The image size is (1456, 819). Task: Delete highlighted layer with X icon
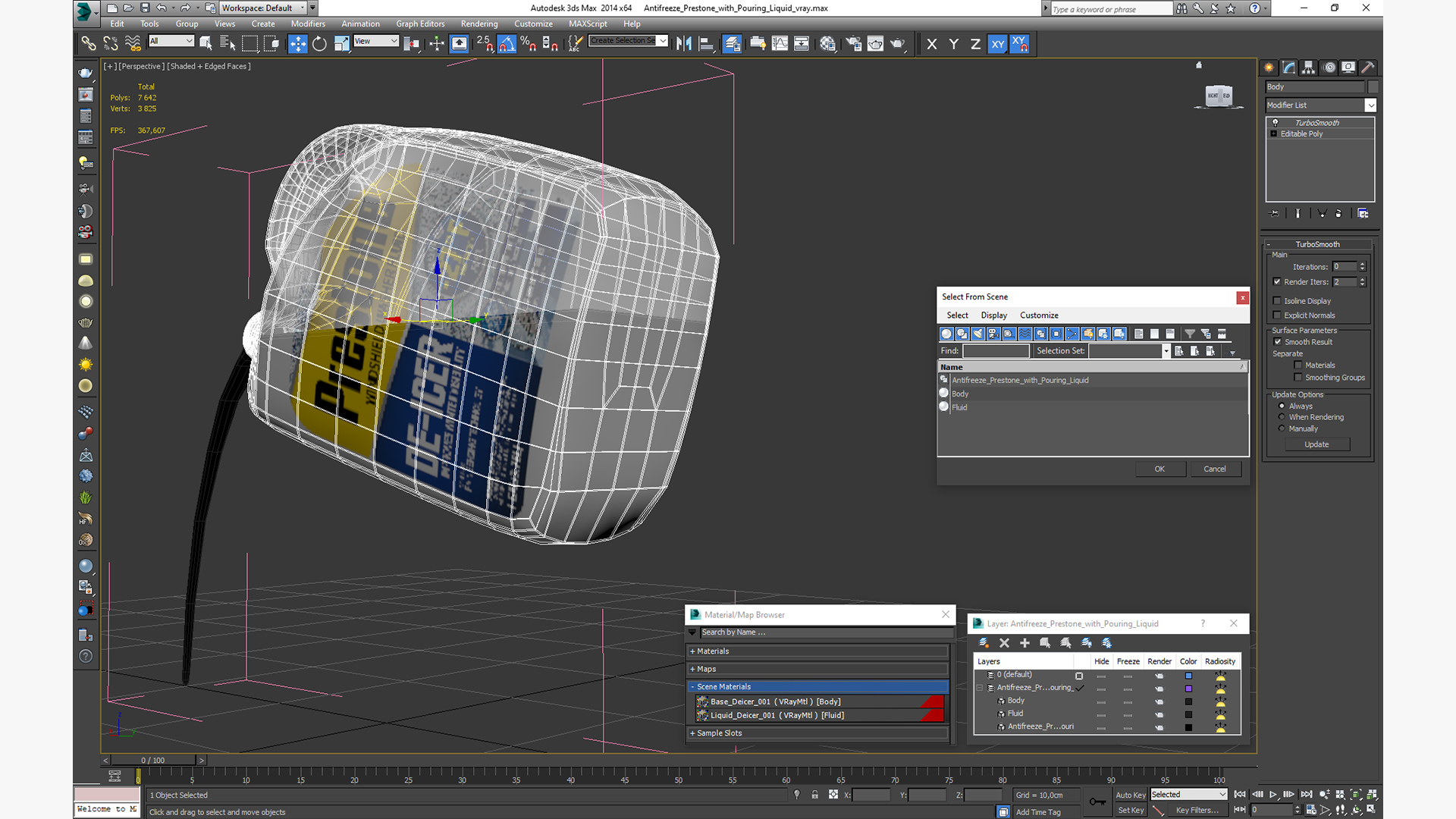pos(1004,643)
